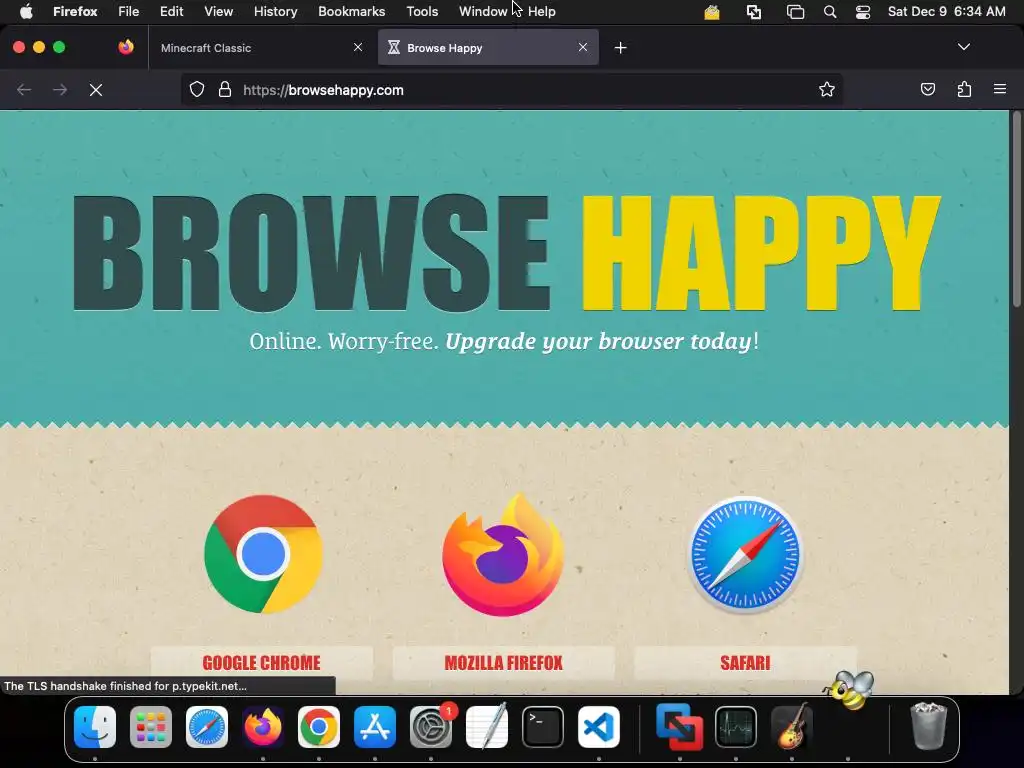The height and width of the screenshot is (768, 1024).
Task: Open TextEdit from the Dock
Action: [487, 727]
